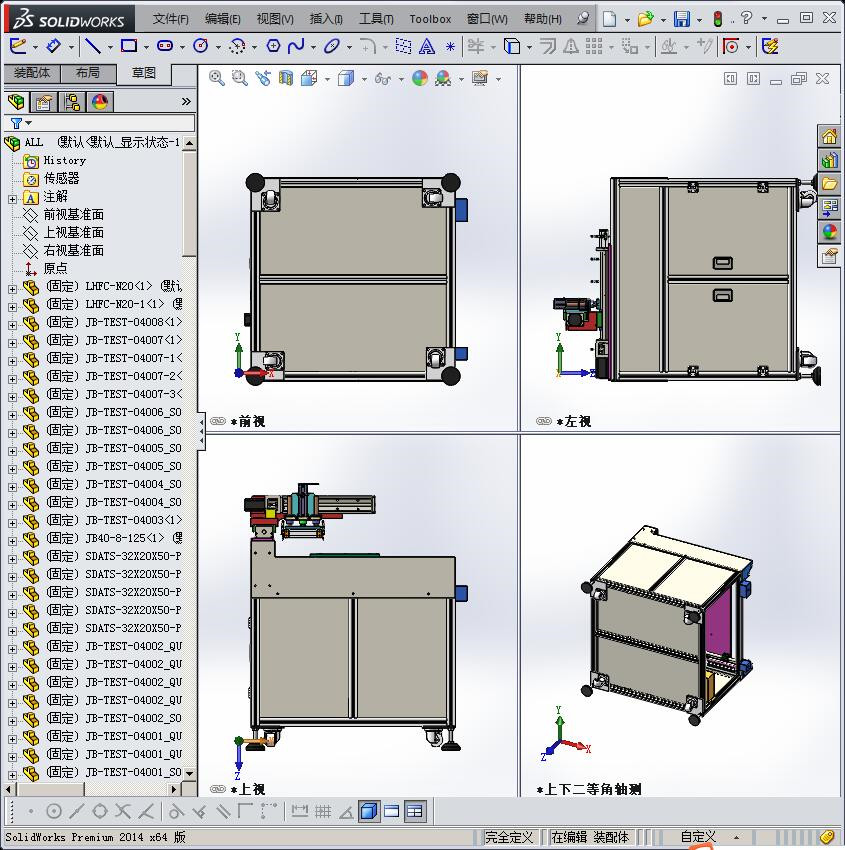Expand the JB40-8-125<1> component node
Viewport: 845px width, 850px height.
pos(12,541)
